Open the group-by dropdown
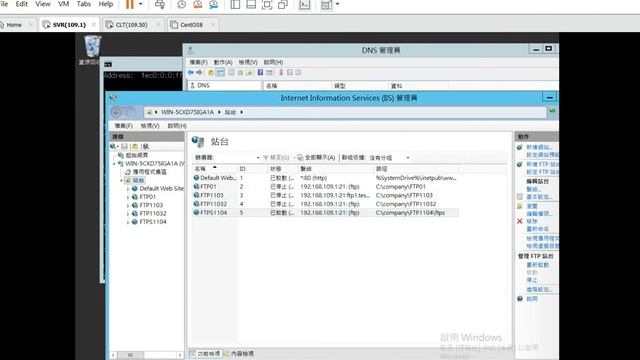 407,158
